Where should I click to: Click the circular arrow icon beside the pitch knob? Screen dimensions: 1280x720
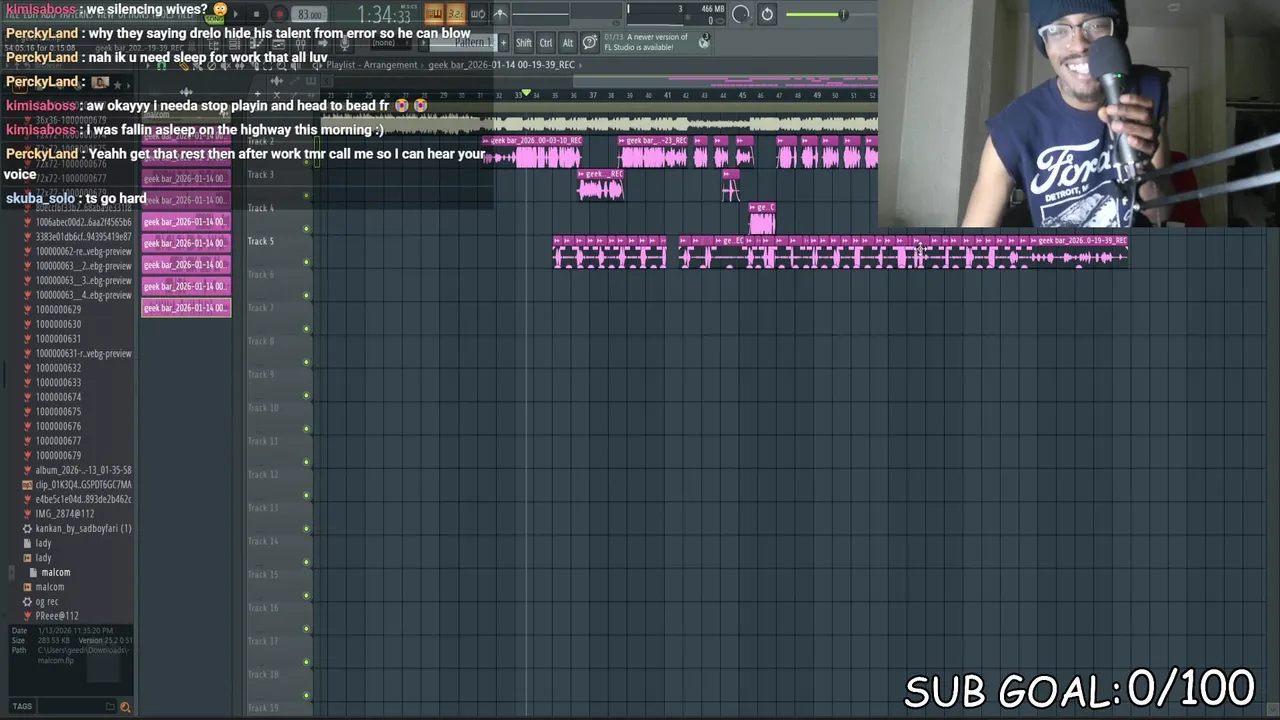click(767, 14)
